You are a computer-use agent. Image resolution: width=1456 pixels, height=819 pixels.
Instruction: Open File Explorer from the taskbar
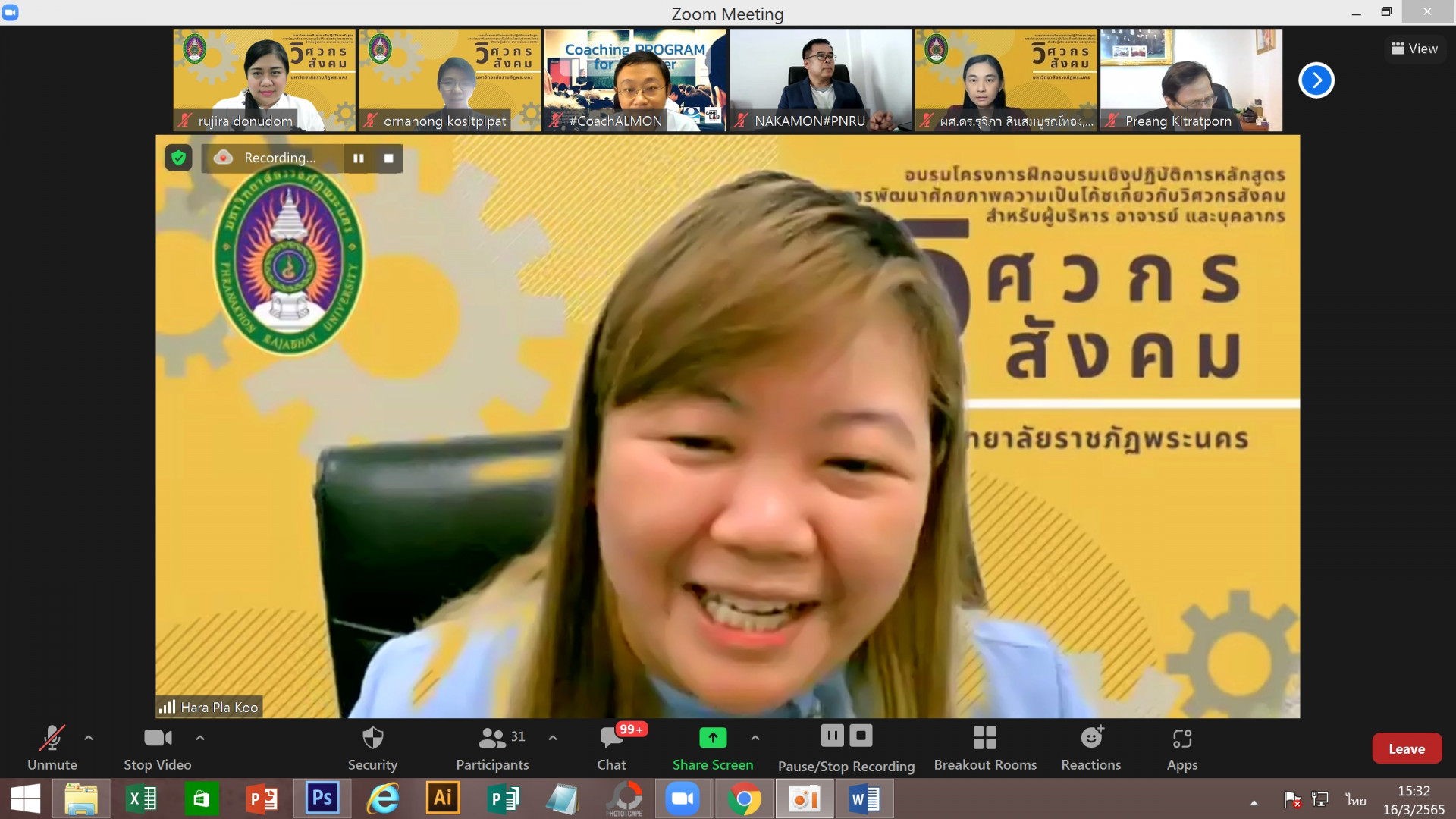pos(81,799)
